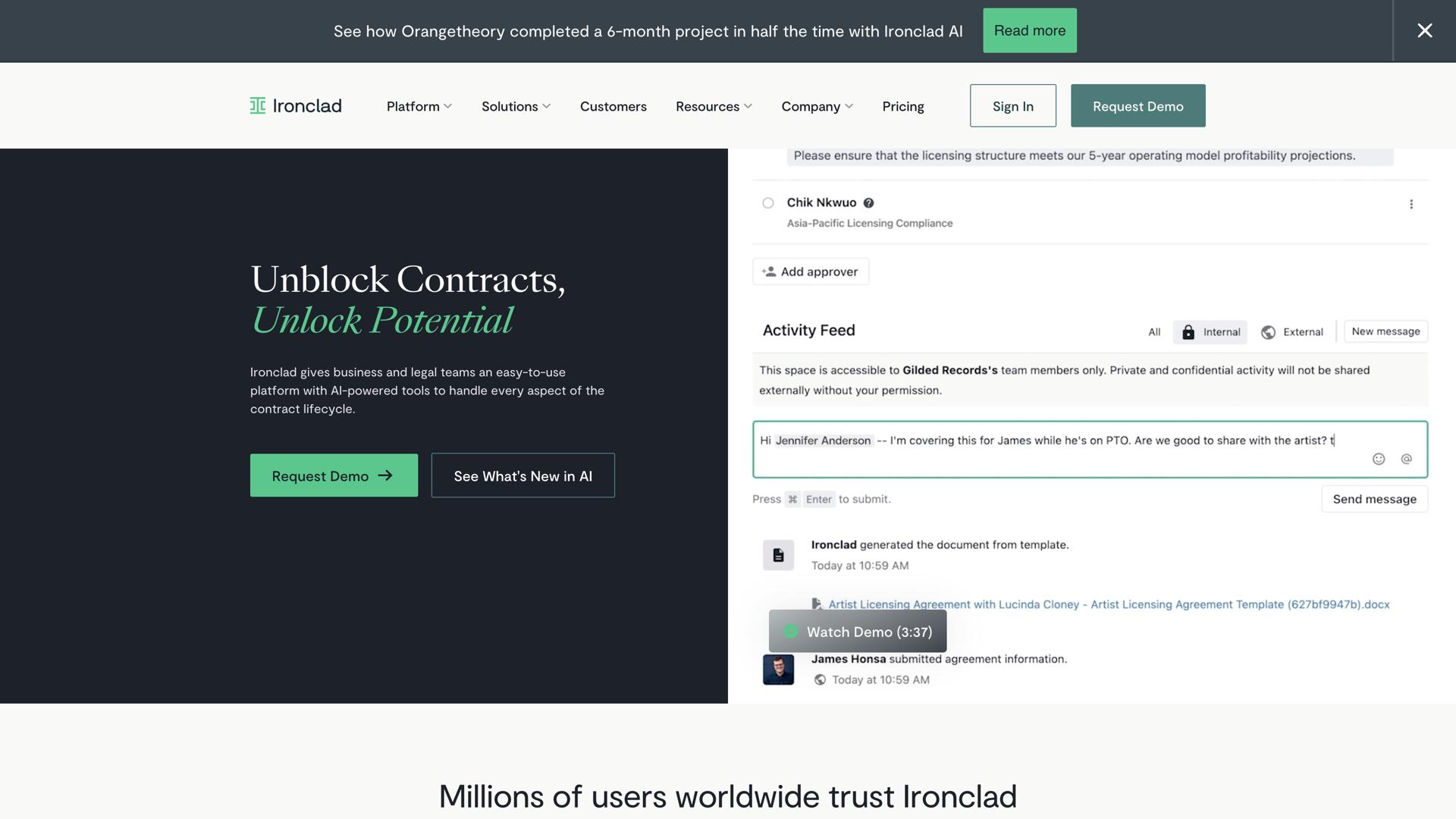Screen dimensions: 1456x819
Task: Open the Customers page from navigation
Action: click(x=613, y=106)
